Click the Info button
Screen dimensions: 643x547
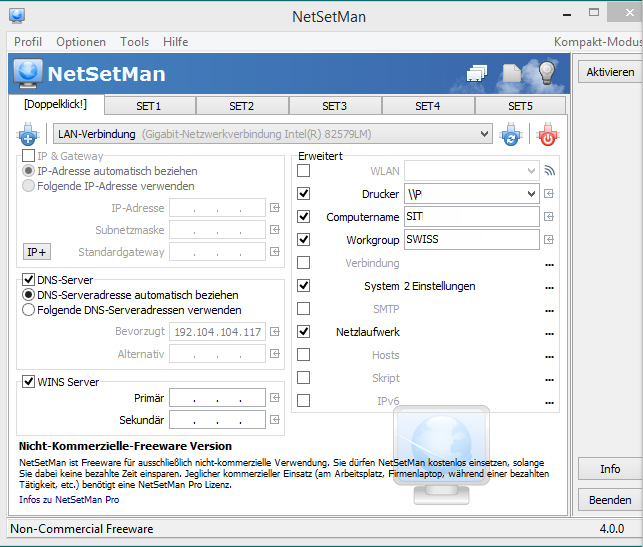pyautogui.click(x=610, y=469)
